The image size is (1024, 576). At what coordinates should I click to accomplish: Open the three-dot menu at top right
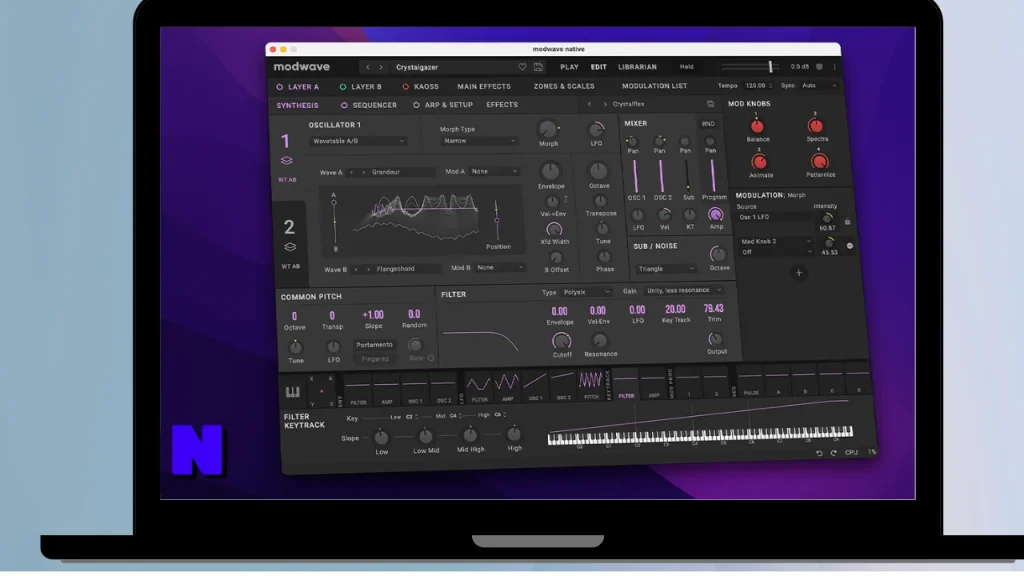pyautogui.click(x=834, y=67)
